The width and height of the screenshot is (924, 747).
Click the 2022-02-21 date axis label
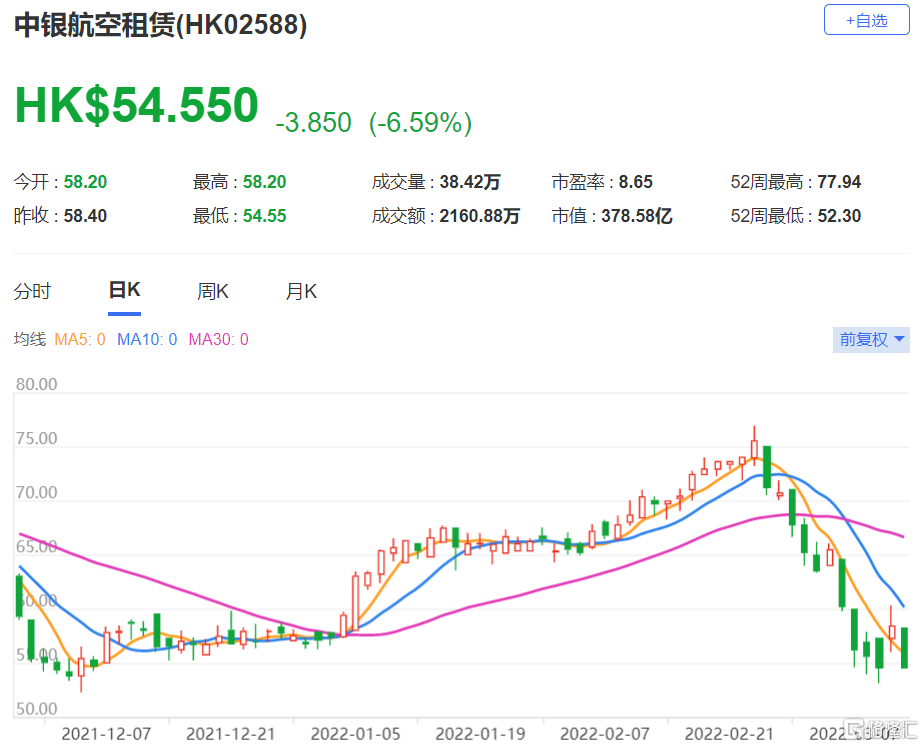[732, 733]
